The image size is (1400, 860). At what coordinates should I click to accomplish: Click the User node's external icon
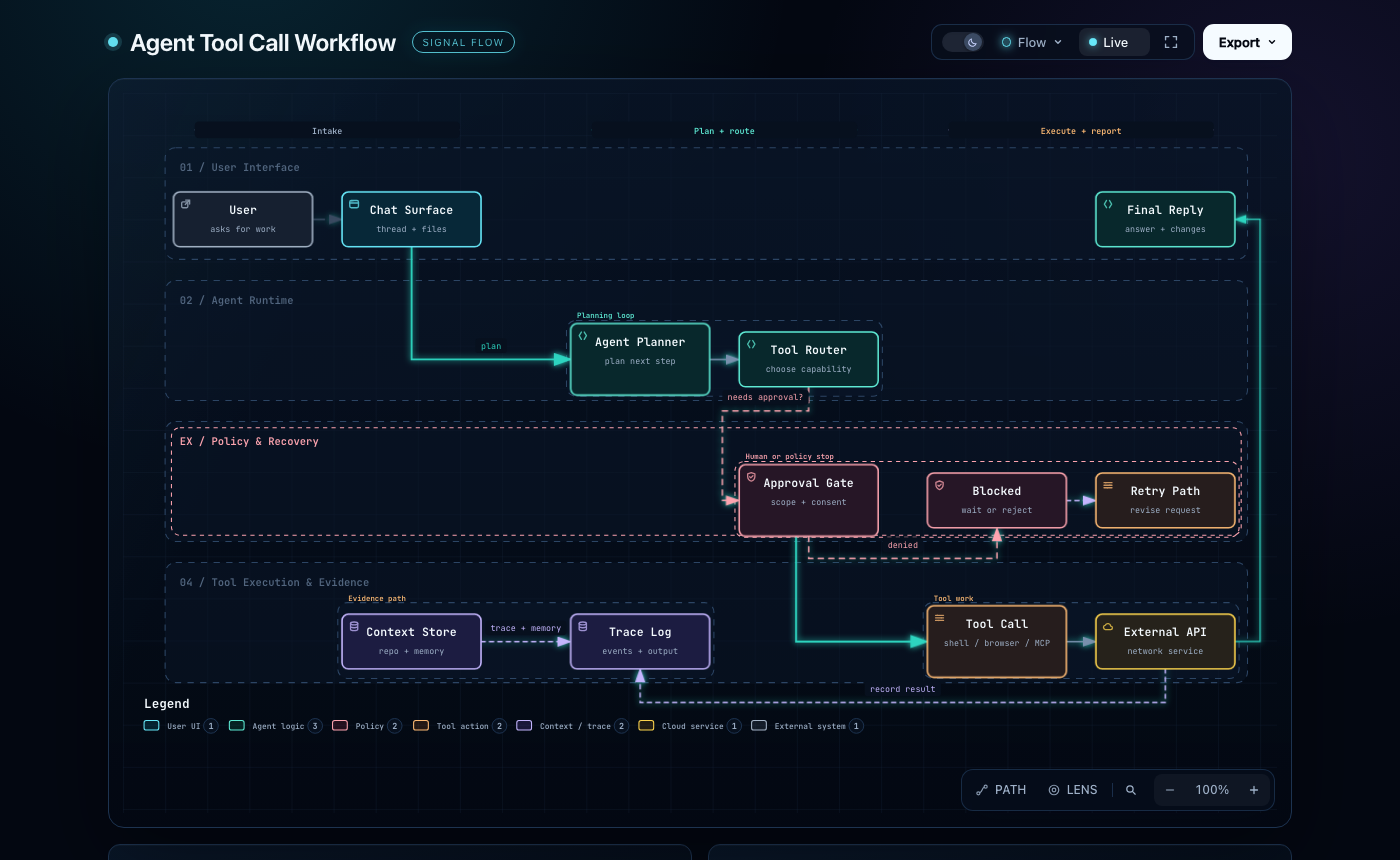(186, 204)
